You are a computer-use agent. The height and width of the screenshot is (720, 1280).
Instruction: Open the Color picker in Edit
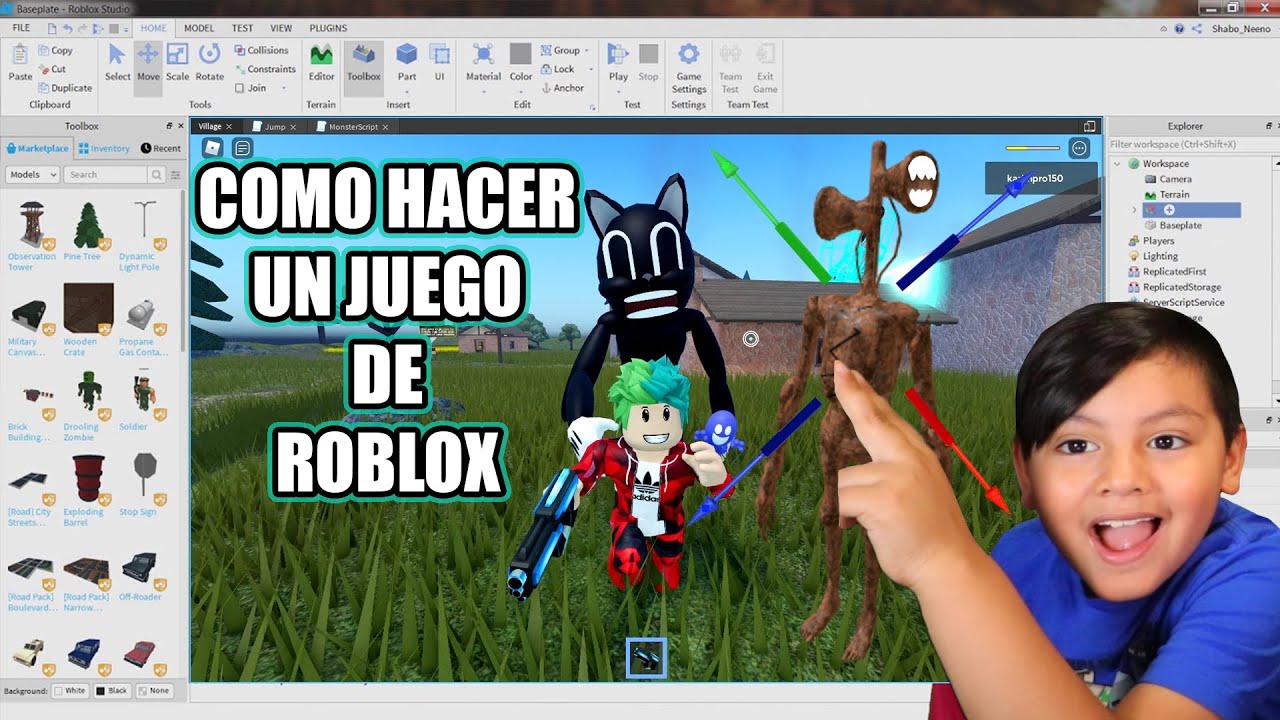coord(520,62)
